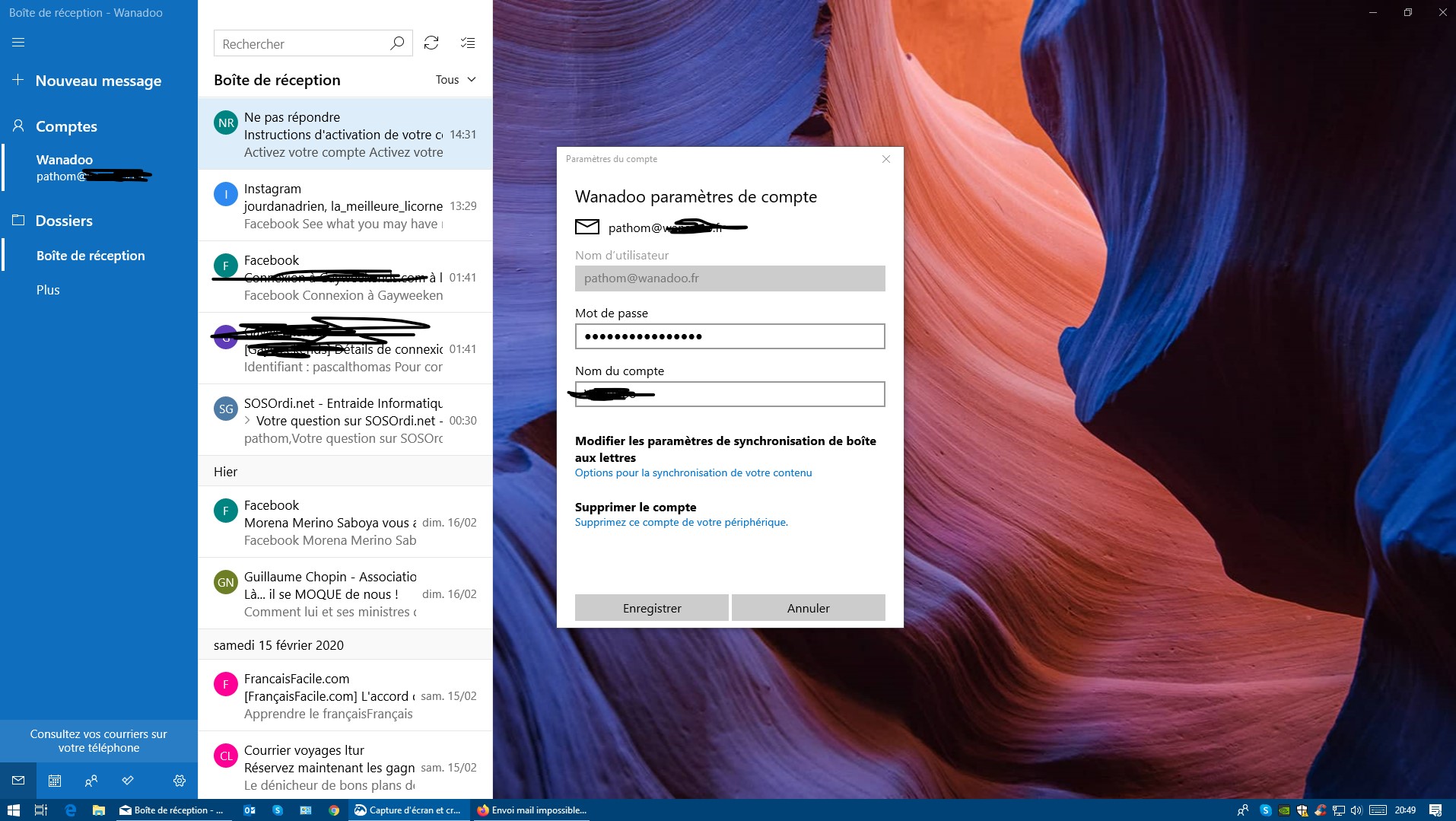
Task: Open Outlook from taskbar
Action: 250,810
